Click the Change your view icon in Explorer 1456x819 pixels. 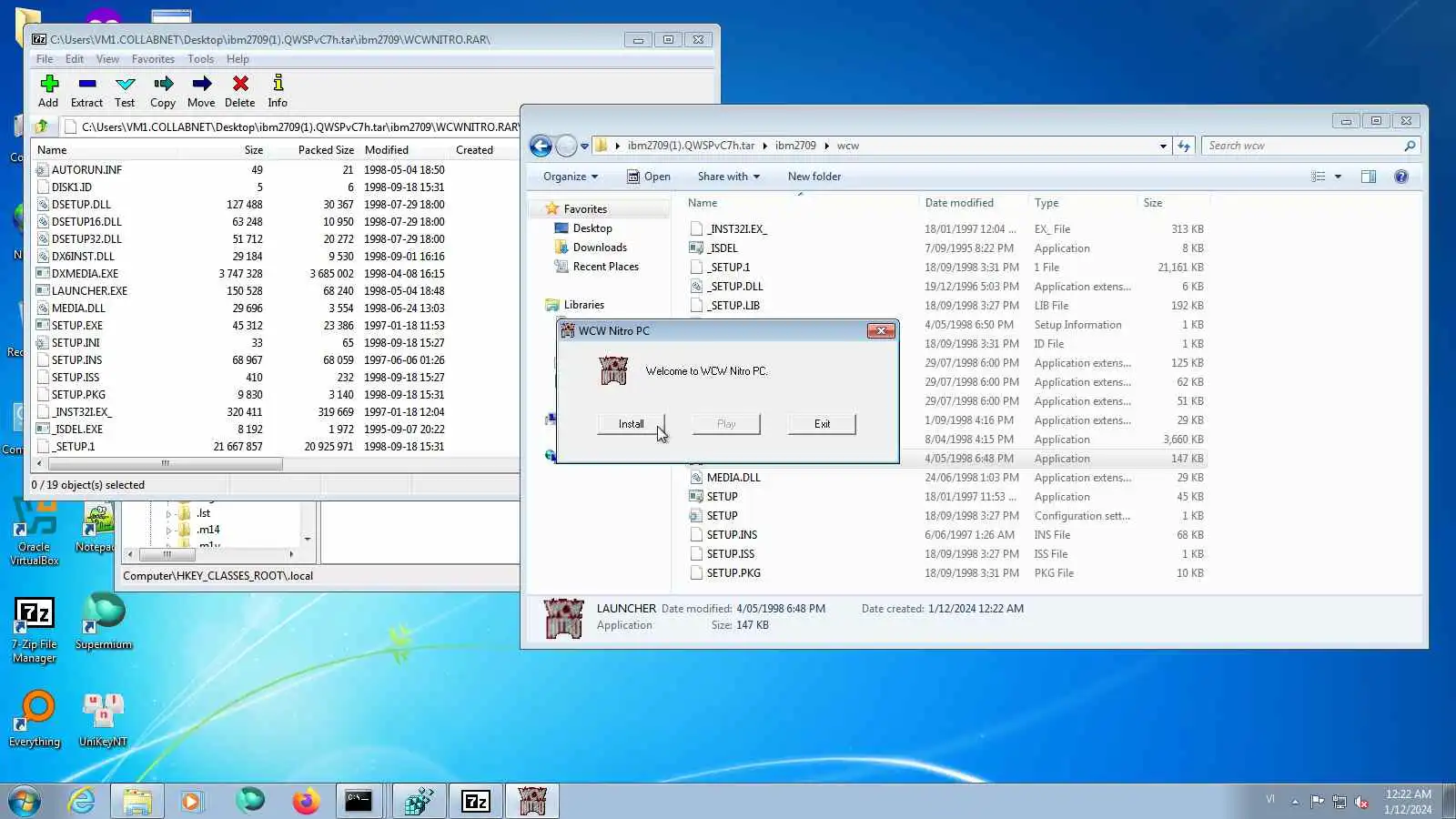[x=1319, y=177]
